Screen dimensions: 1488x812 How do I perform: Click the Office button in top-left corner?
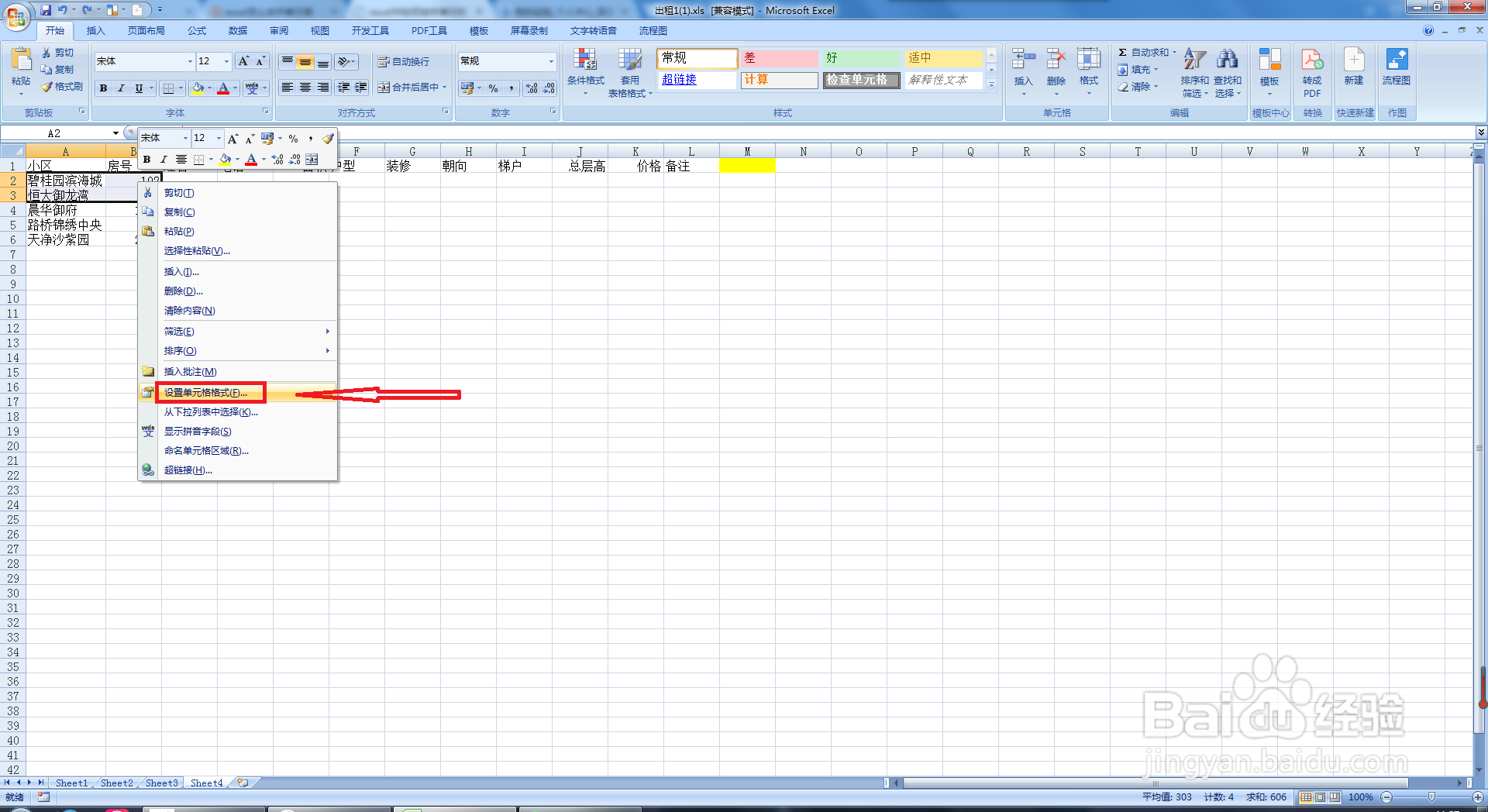15,15
